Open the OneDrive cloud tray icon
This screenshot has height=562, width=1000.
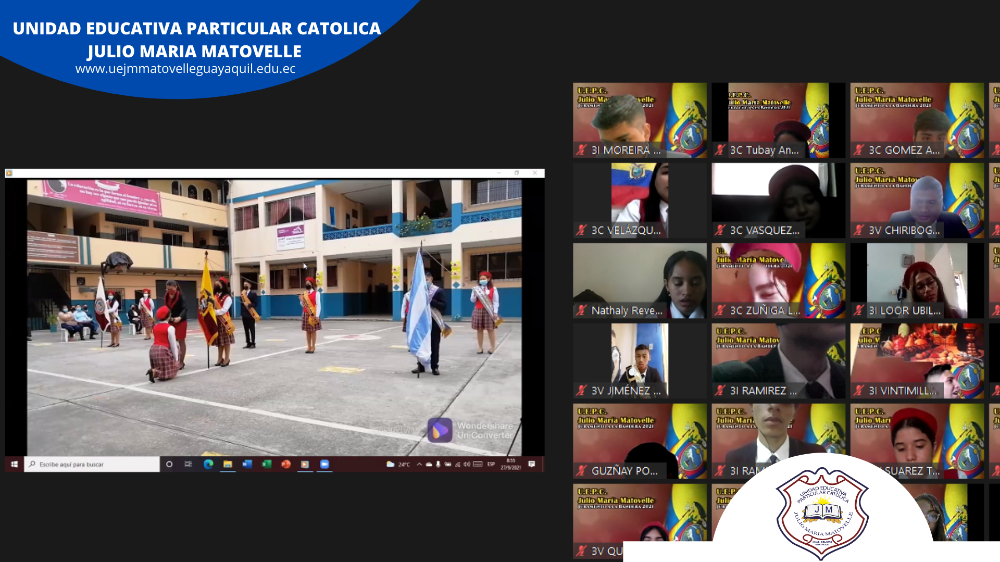pos(429,464)
